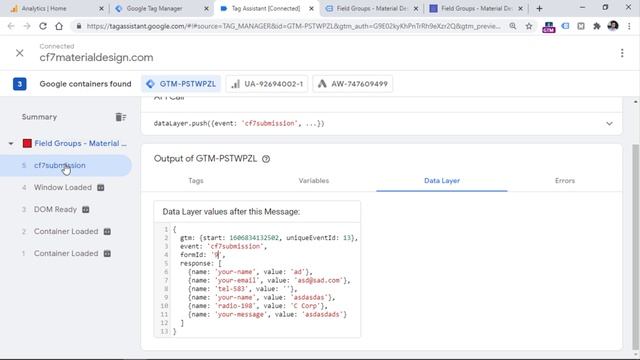Go forward in the browser
The height and width of the screenshot is (360, 640).
[27, 26]
